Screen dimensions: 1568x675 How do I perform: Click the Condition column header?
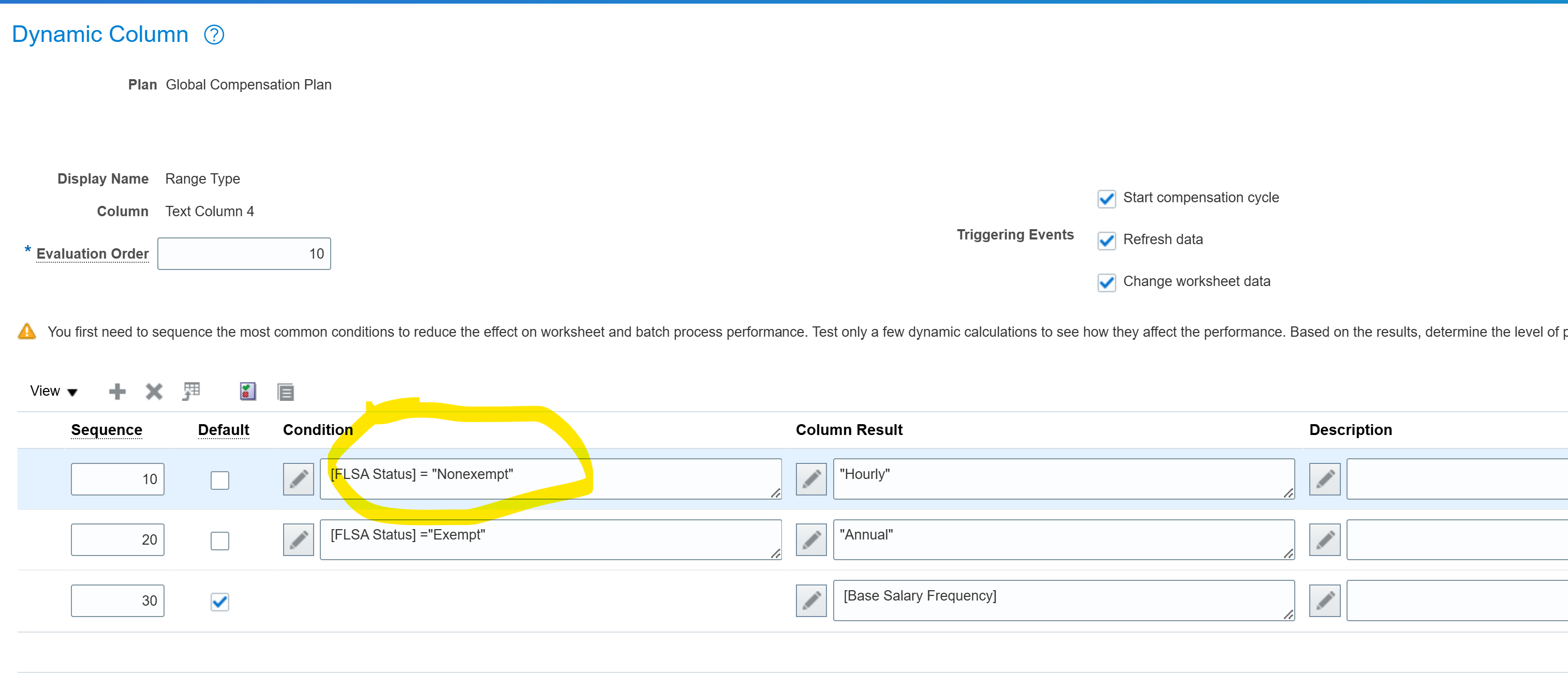[318, 430]
